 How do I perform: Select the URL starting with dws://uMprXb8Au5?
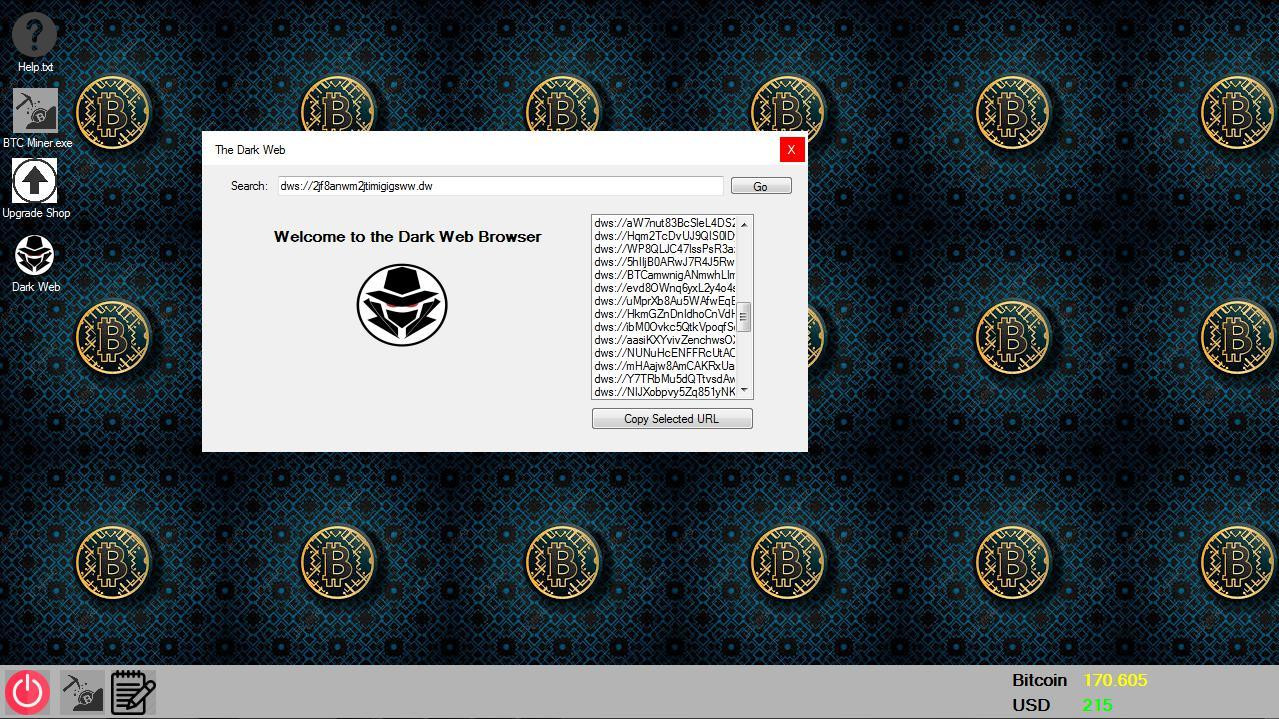click(x=665, y=301)
